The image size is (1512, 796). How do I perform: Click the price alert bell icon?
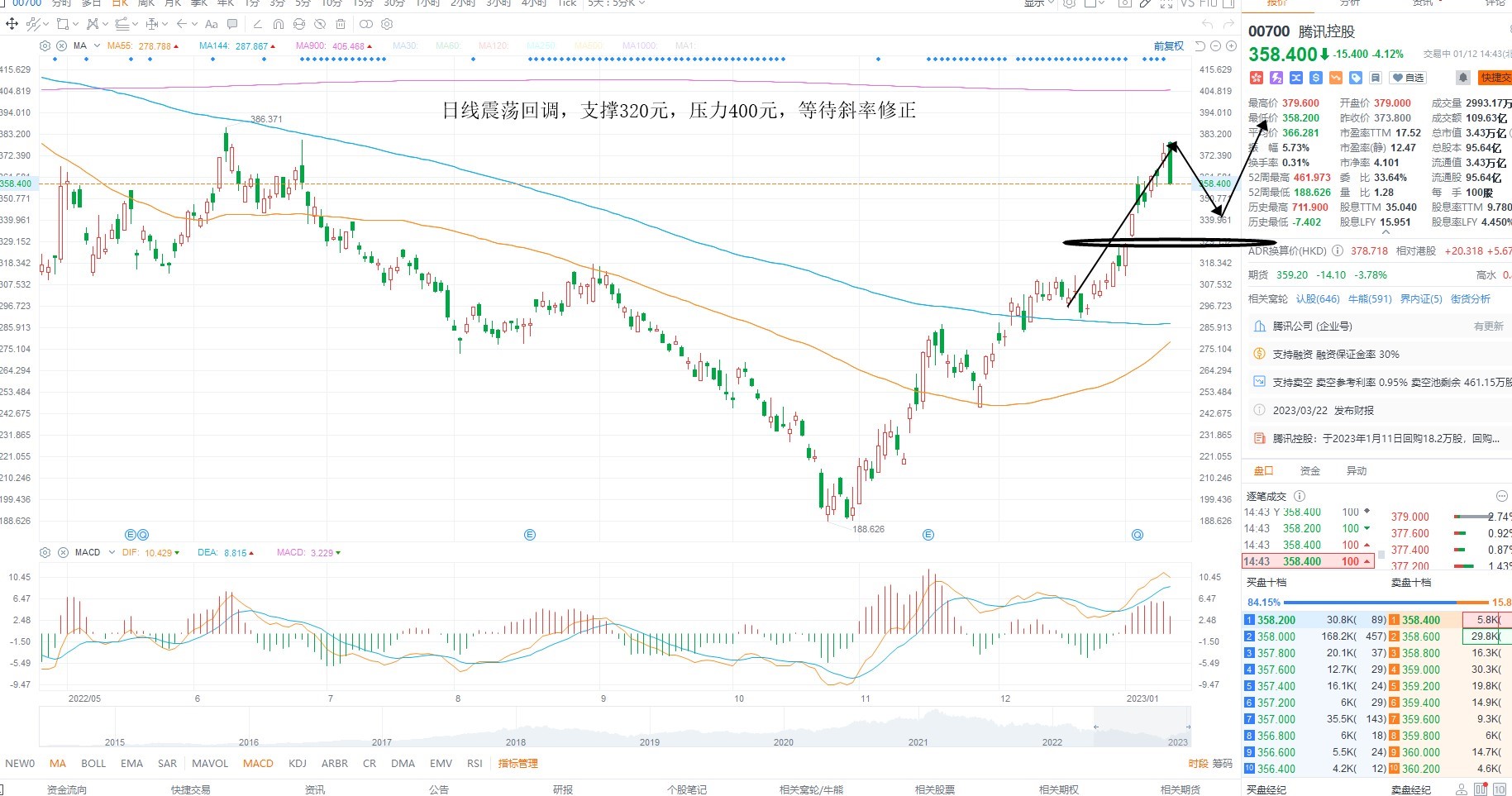(1463, 78)
